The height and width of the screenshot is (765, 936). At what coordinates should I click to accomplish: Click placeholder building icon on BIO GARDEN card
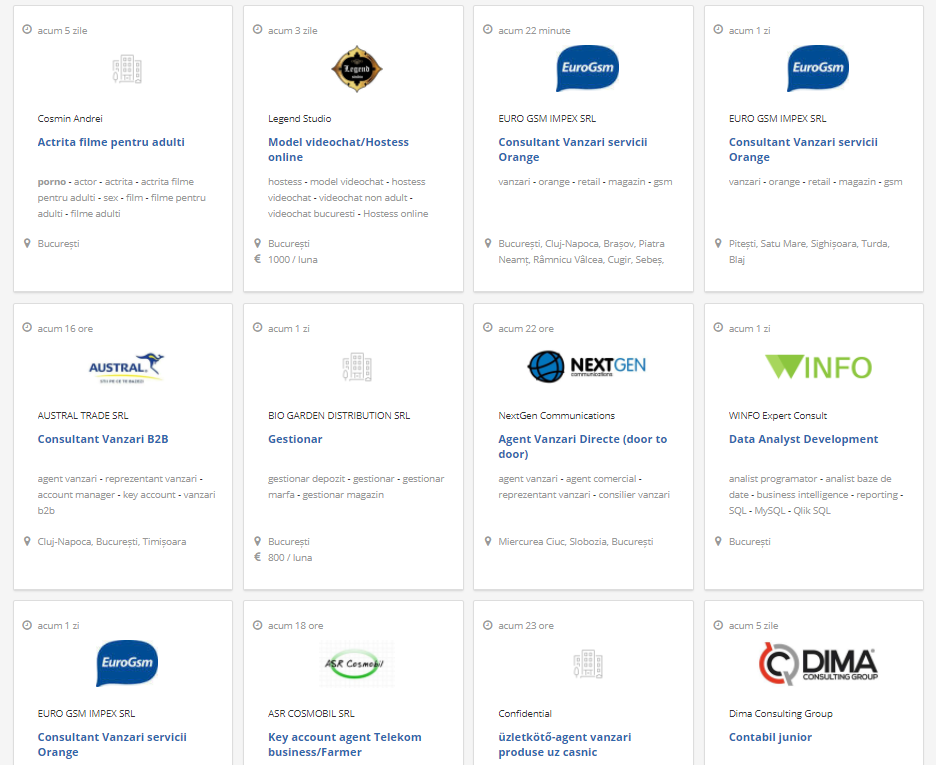357,367
